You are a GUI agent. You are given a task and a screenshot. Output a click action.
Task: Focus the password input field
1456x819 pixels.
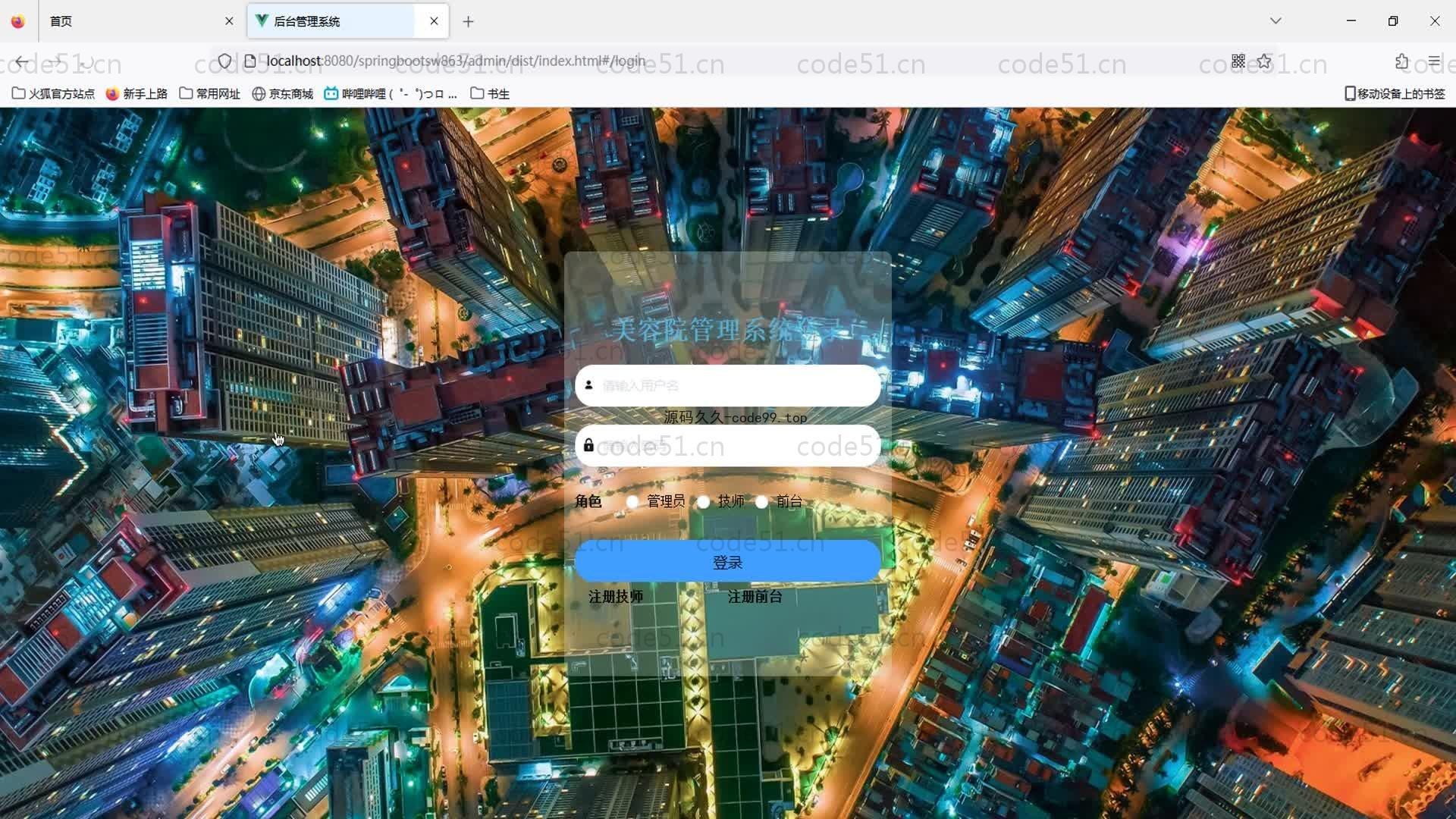[728, 446]
